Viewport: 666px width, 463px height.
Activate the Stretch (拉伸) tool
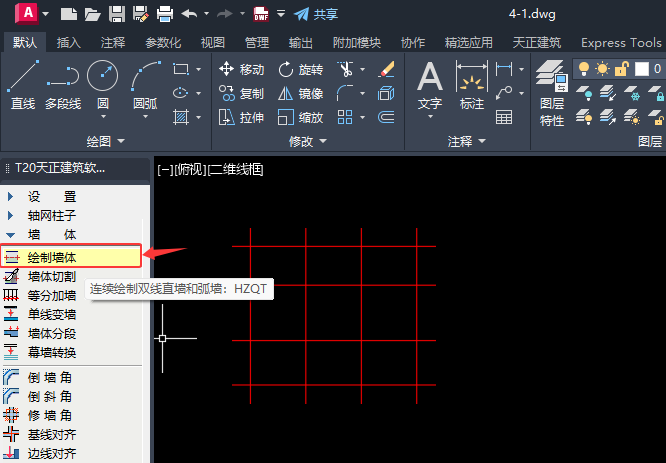pyautogui.click(x=242, y=117)
